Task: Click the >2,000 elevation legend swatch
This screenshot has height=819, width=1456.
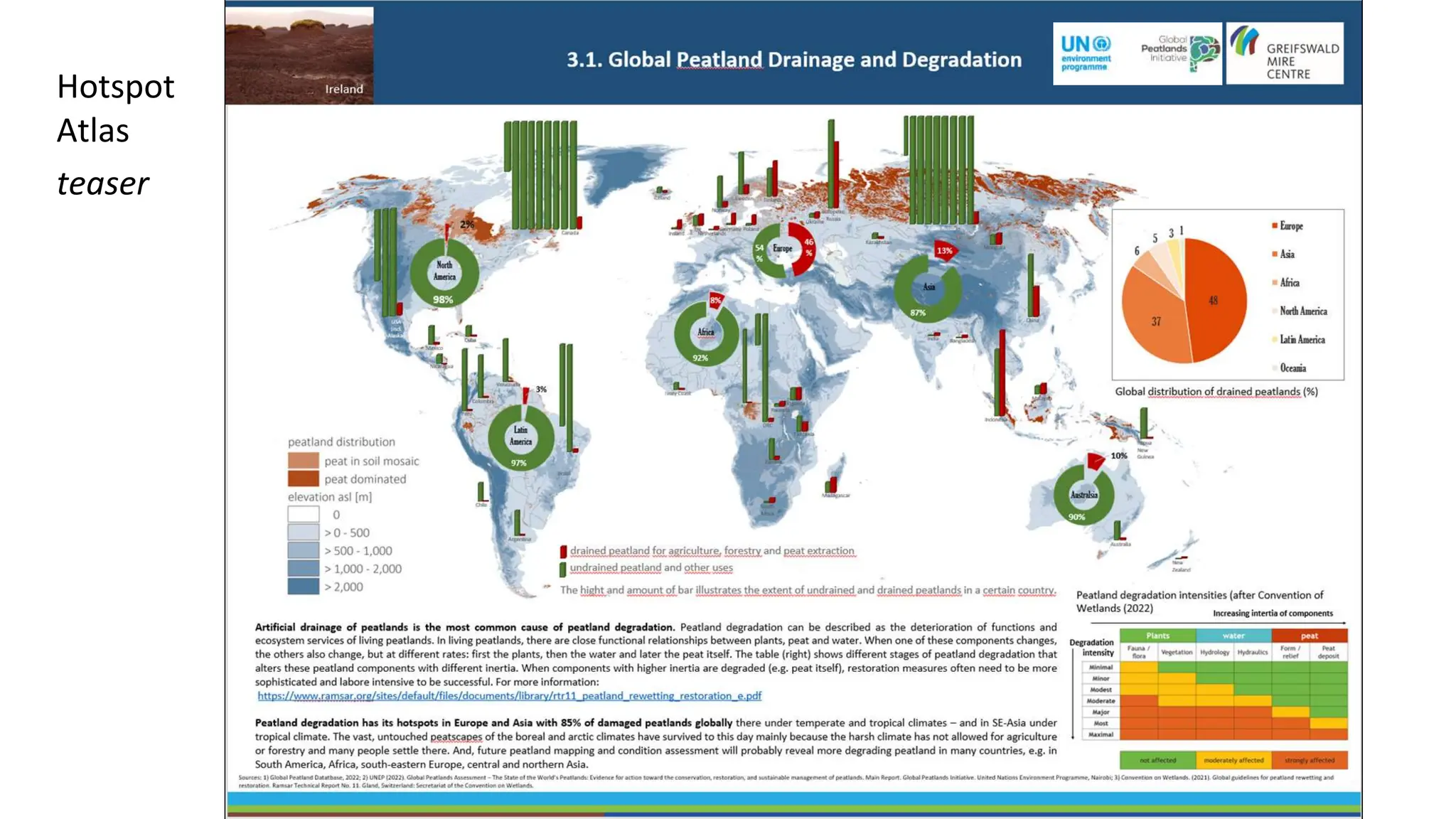Action: 303,587
